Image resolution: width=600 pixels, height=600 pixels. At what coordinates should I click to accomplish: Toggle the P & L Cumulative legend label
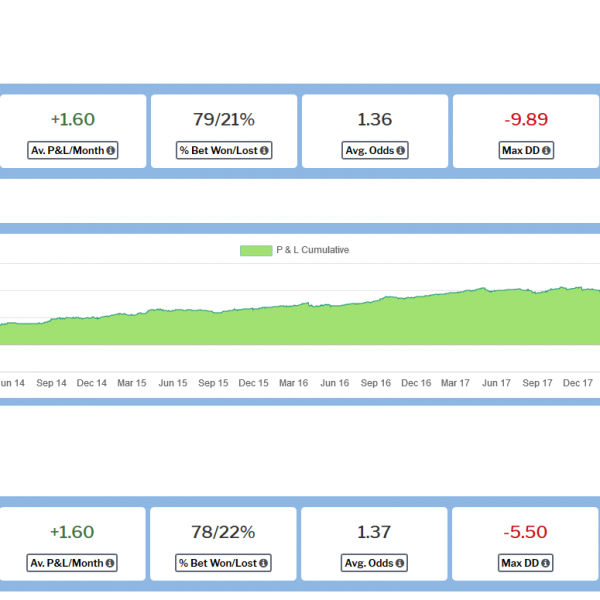(312, 250)
